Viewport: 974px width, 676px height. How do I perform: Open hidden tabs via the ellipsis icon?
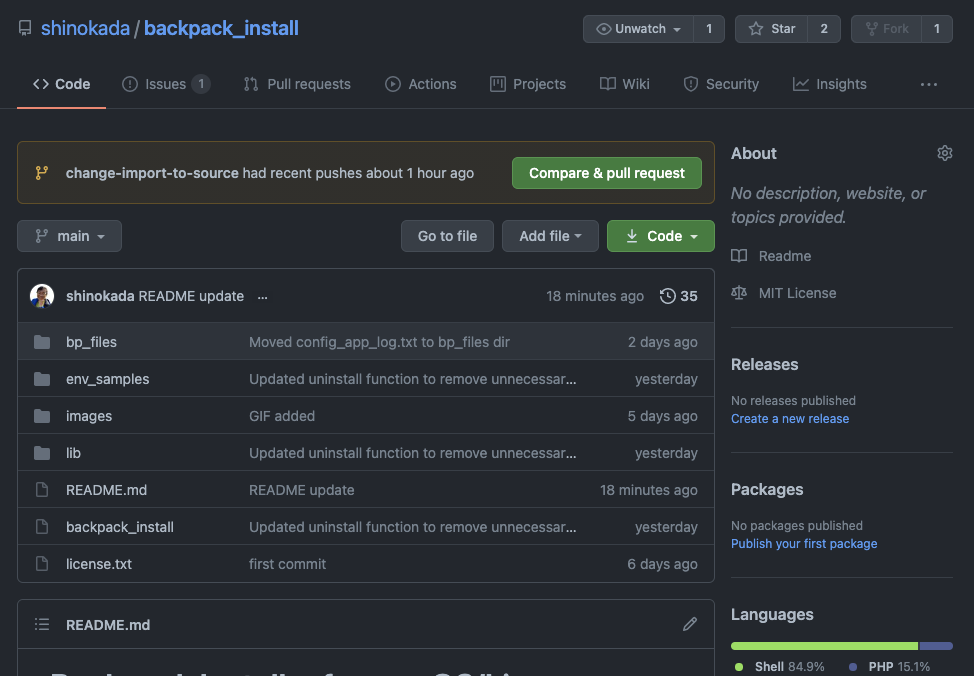(928, 84)
